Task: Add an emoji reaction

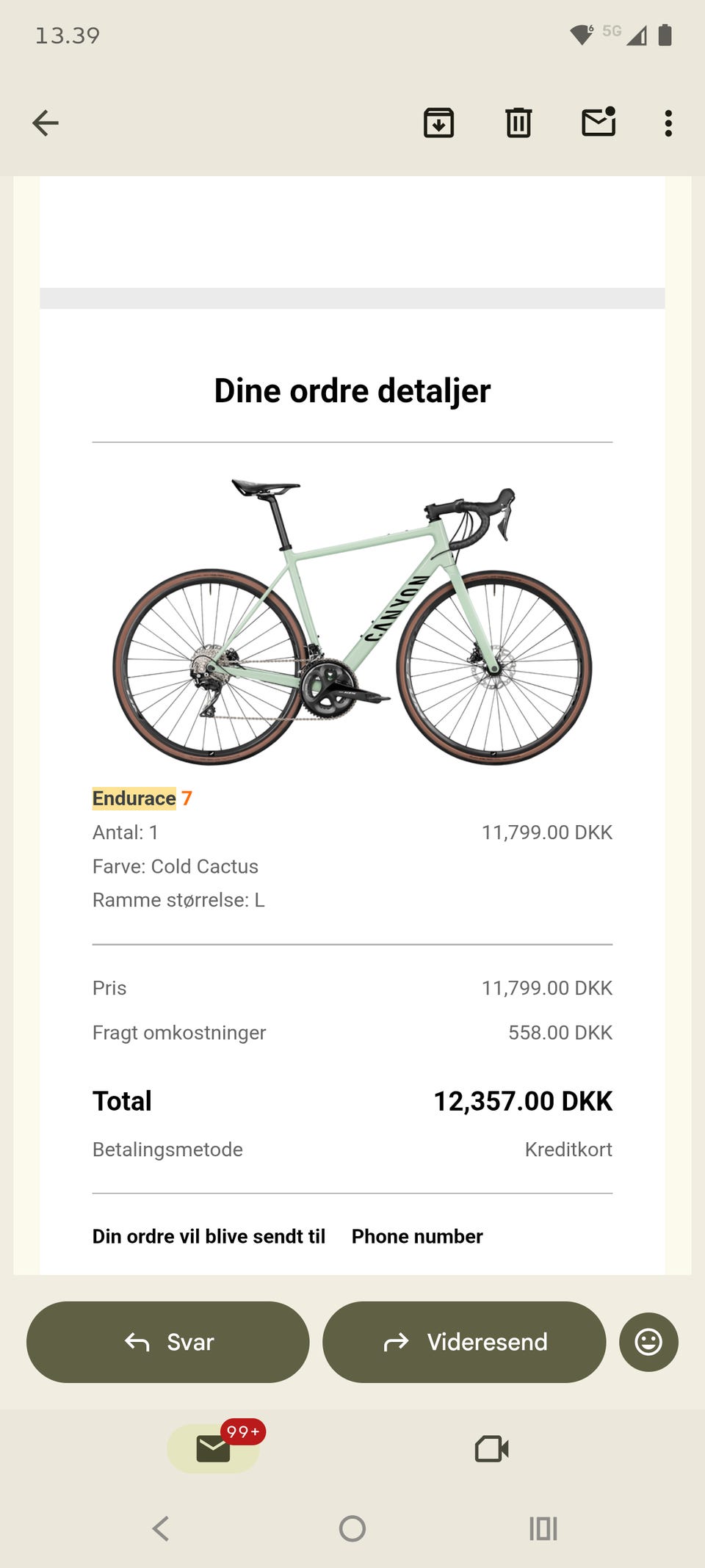Action: (x=648, y=1342)
